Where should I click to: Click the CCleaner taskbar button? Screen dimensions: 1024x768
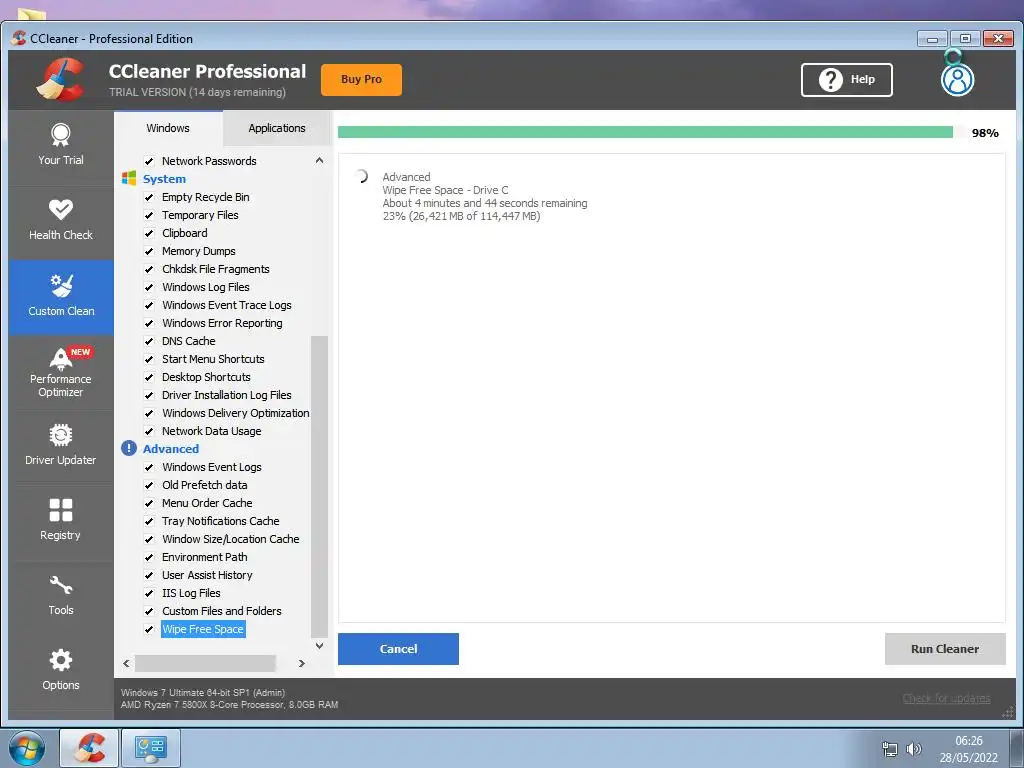89,748
